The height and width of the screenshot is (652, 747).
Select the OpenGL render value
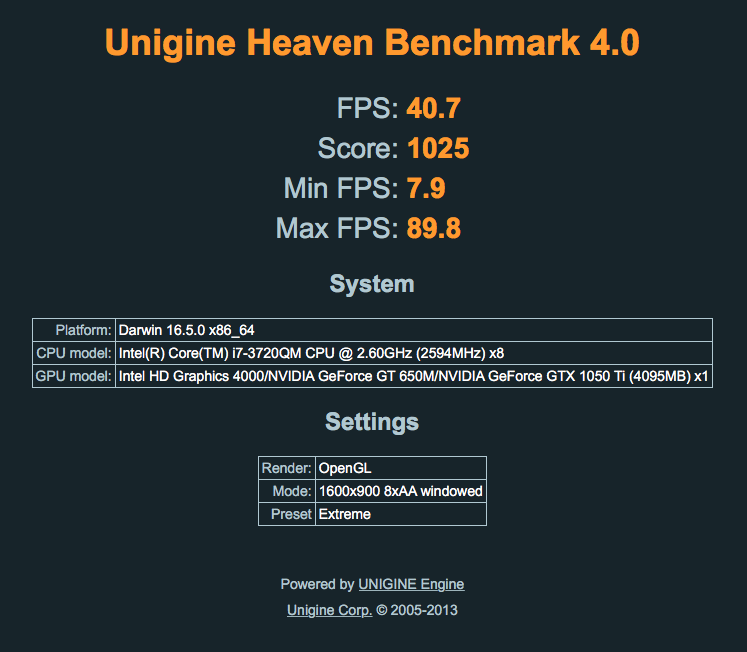point(401,468)
